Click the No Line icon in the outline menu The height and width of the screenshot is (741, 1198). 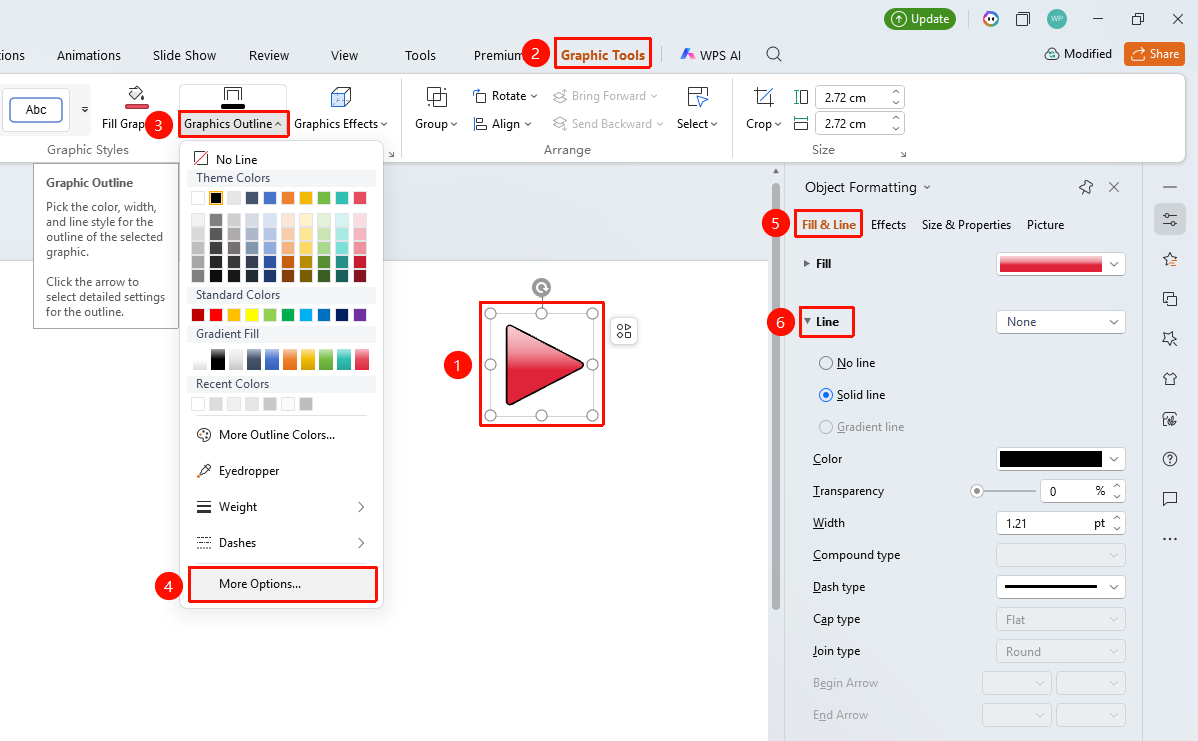coord(201,159)
